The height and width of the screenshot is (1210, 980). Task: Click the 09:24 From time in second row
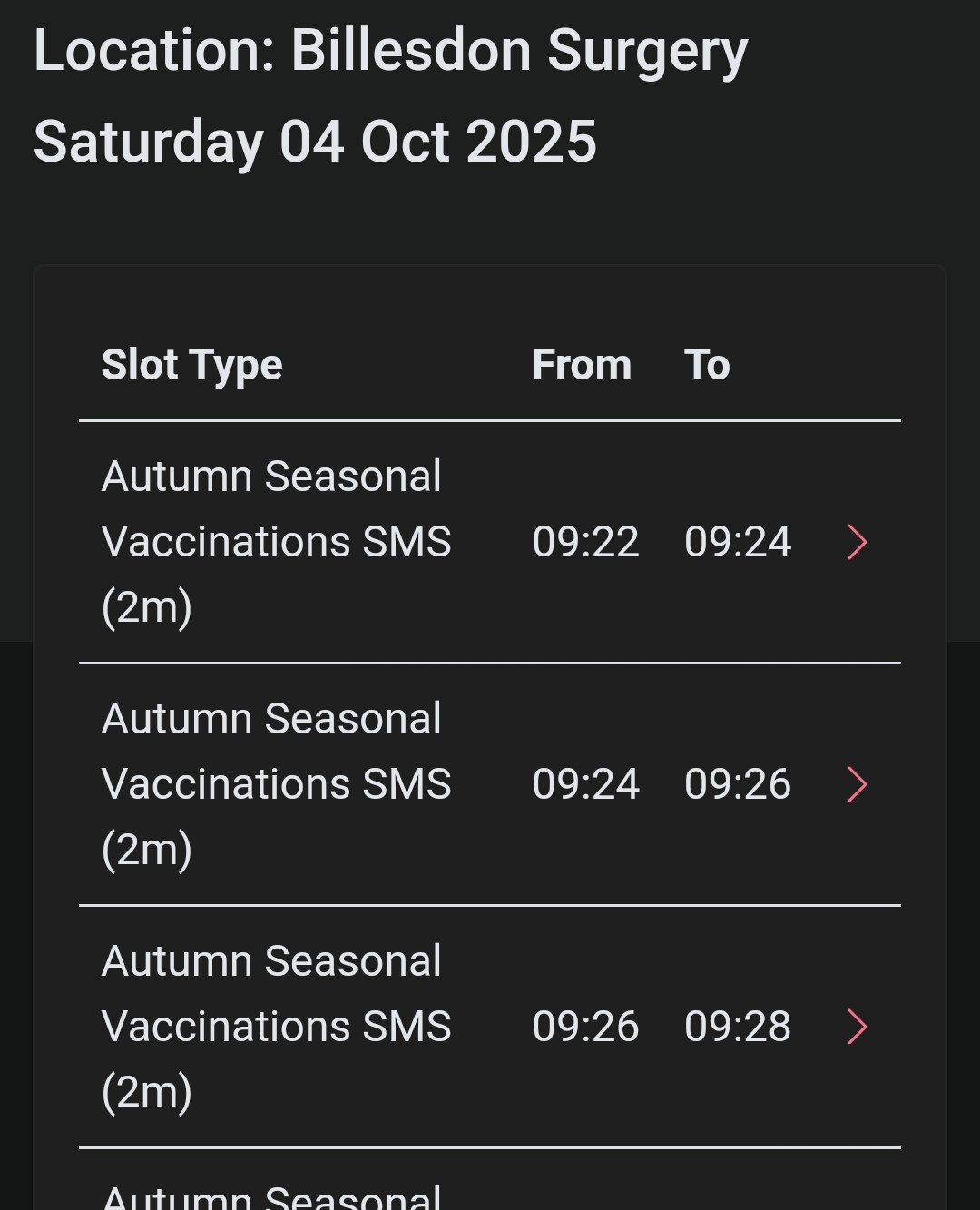click(x=585, y=784)
